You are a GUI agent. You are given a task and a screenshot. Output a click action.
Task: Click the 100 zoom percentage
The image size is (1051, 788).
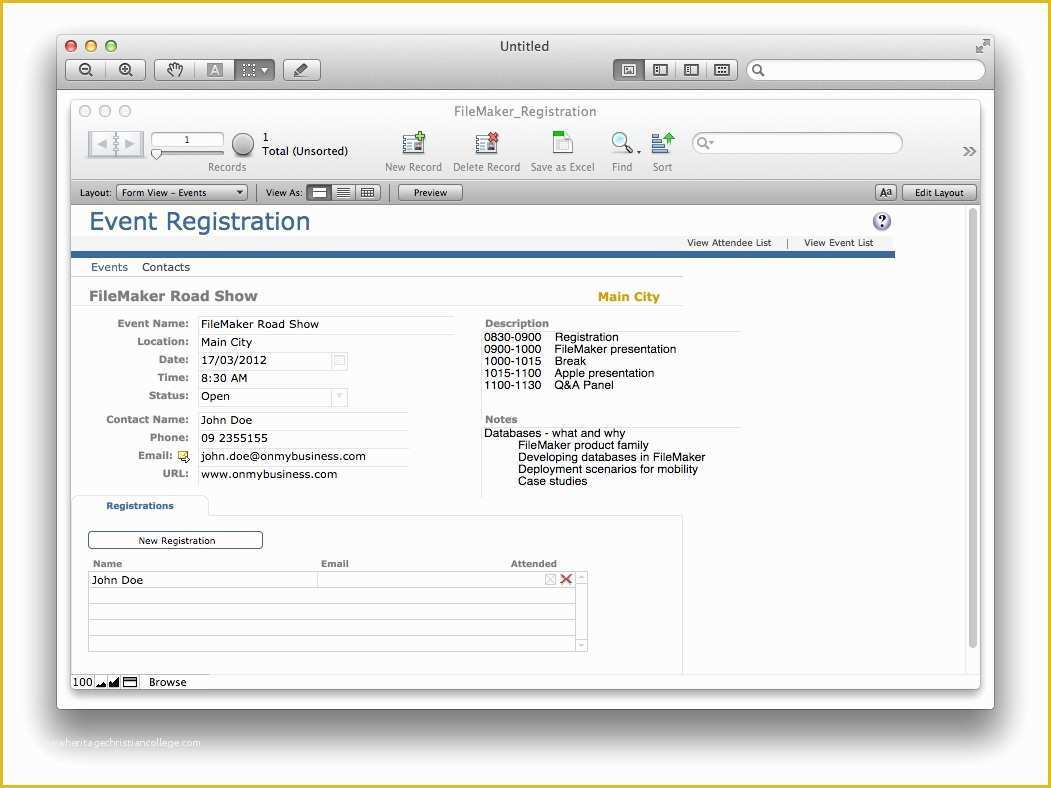[x=82, y=682]
